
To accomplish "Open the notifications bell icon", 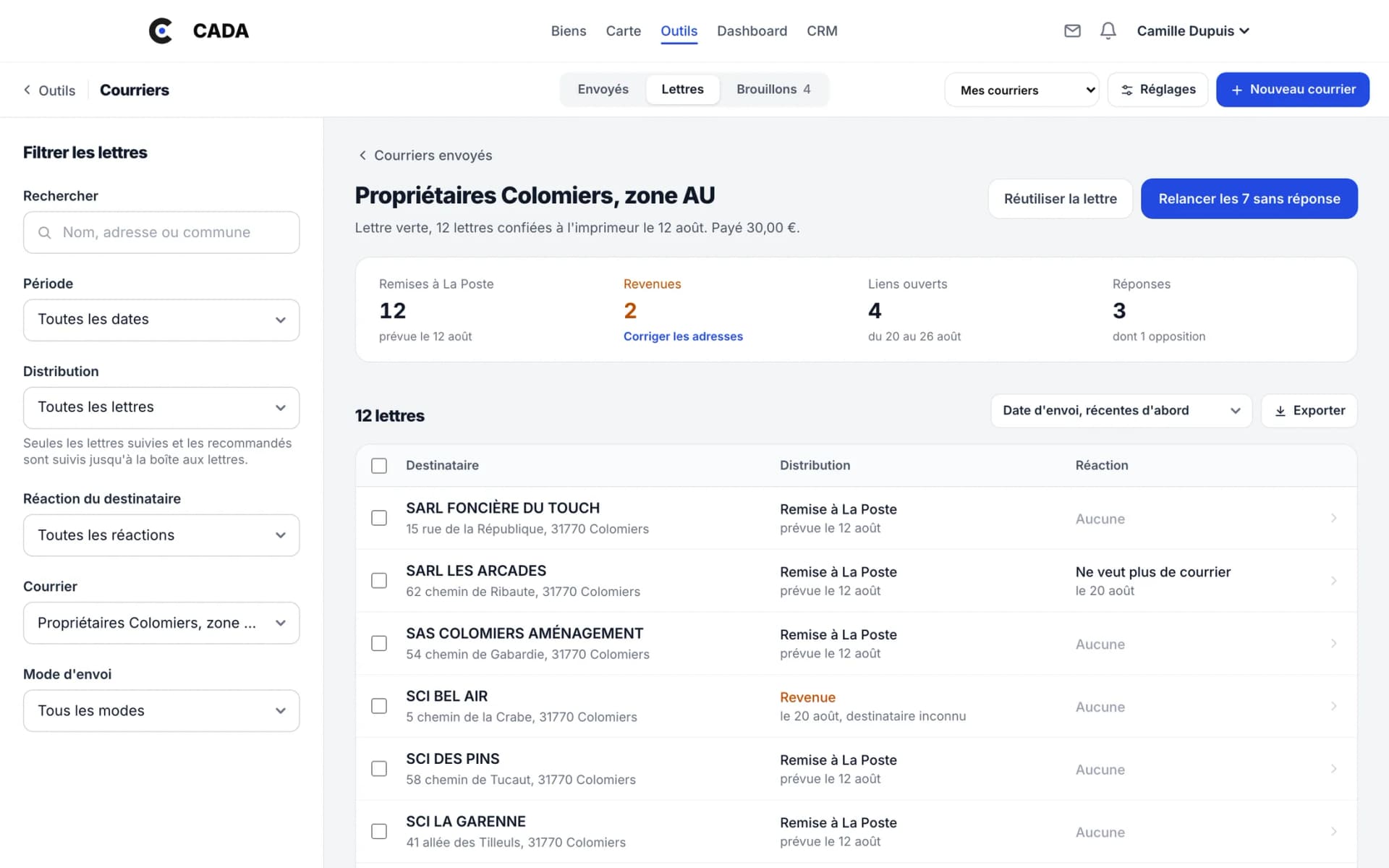I will (1108, 30).
